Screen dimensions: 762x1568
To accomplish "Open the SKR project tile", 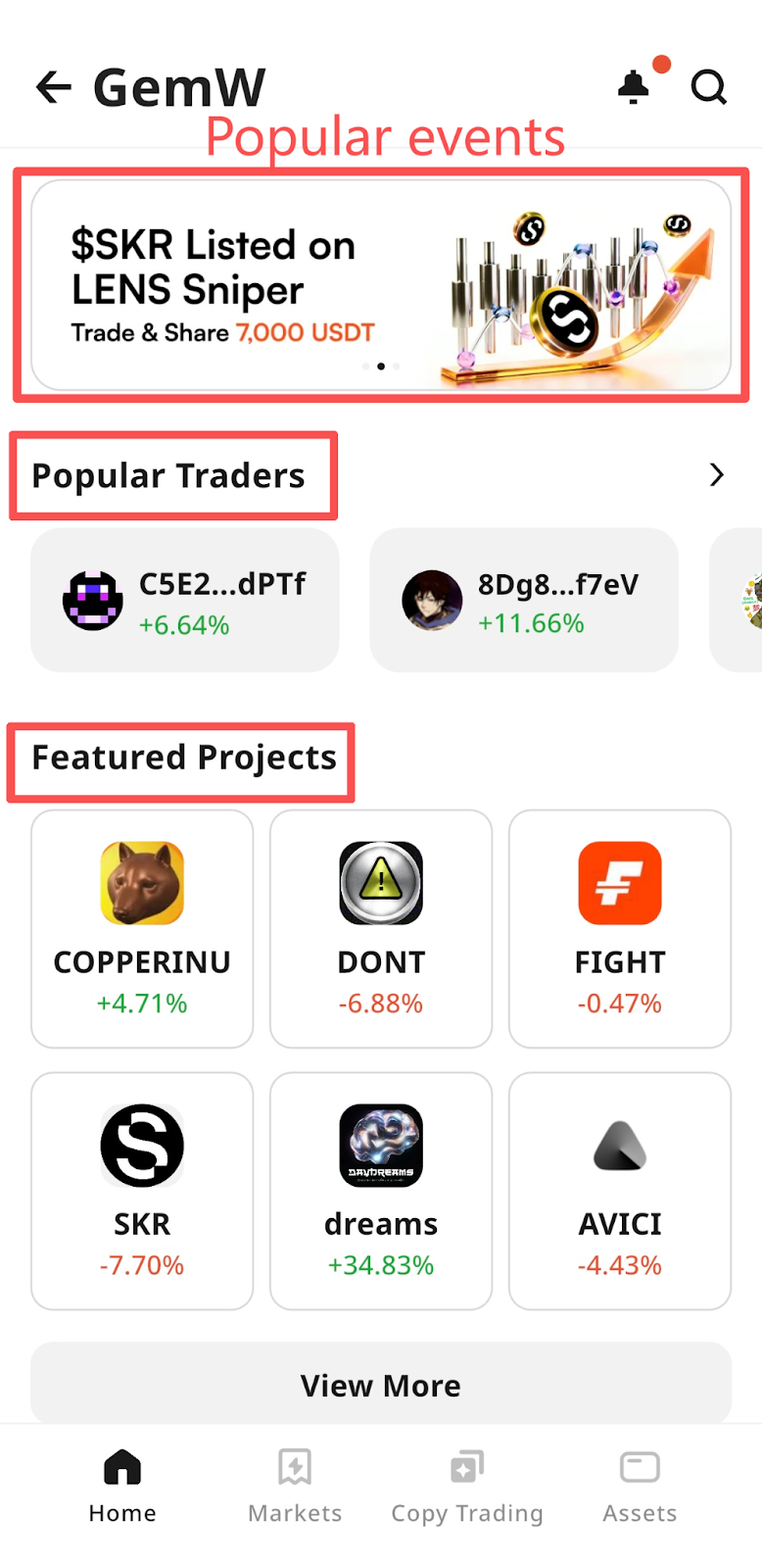I will click(142, 1191).
